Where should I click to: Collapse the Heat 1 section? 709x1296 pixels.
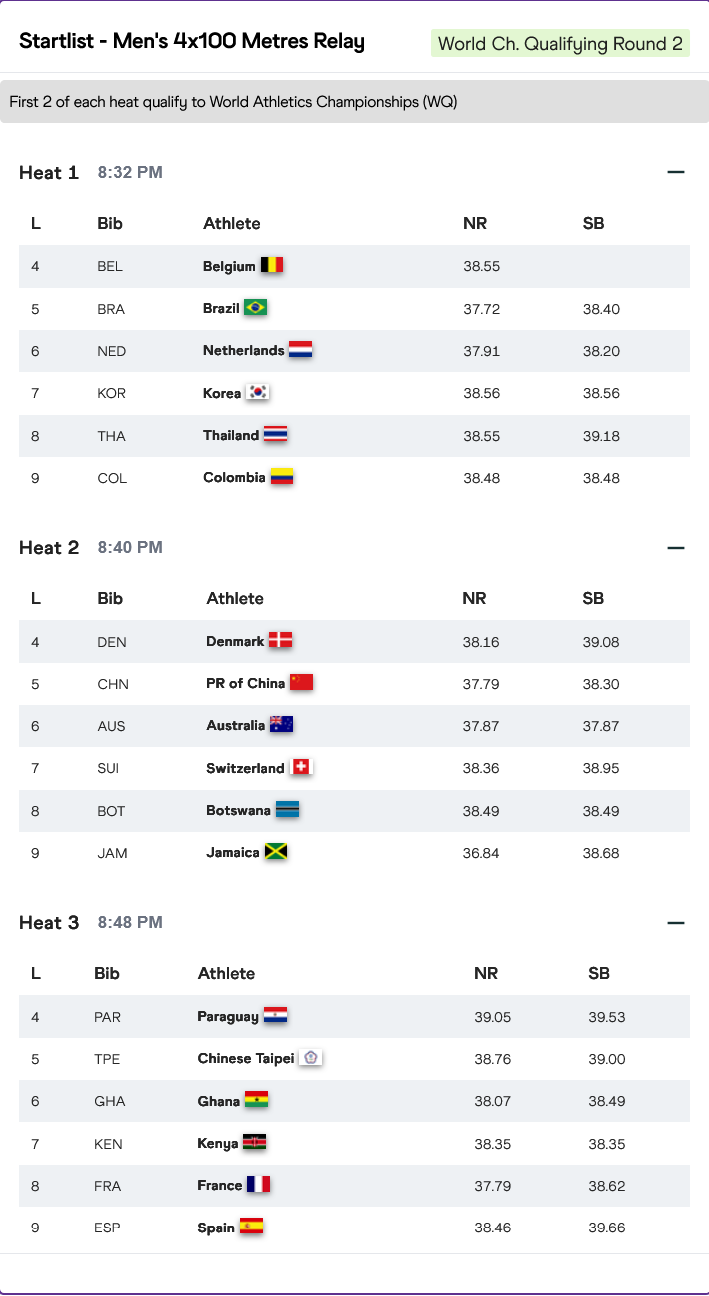(676, 172)
